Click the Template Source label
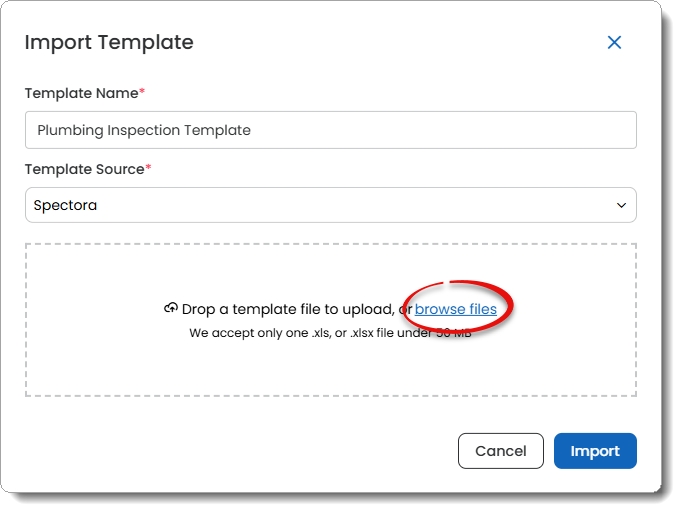This screenshot has height=513, width=682. [84, 169]
